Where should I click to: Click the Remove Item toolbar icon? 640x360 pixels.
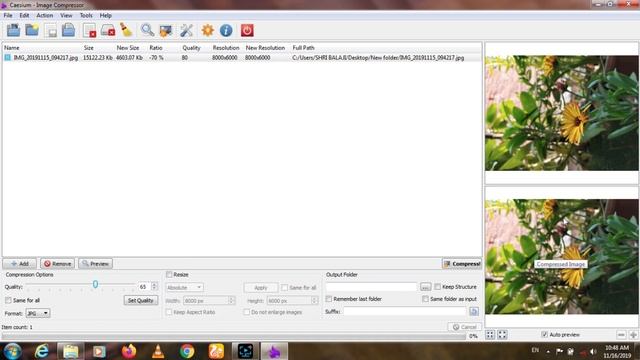[89, 31]
